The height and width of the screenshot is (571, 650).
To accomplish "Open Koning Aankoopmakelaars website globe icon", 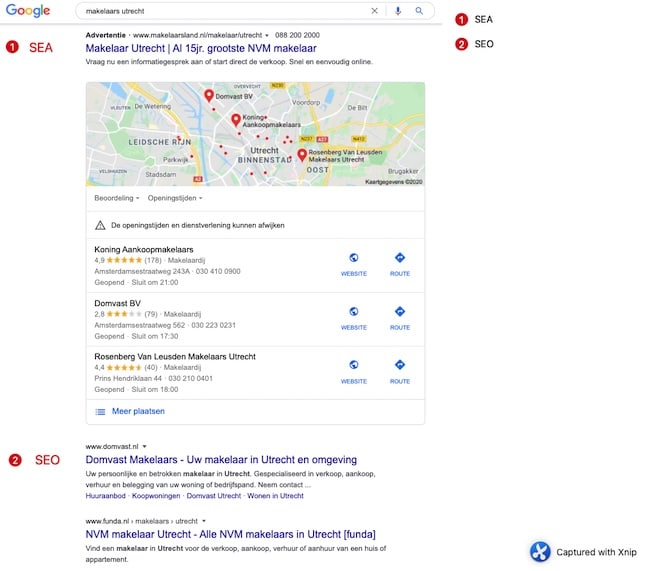I will coord(354,258).
